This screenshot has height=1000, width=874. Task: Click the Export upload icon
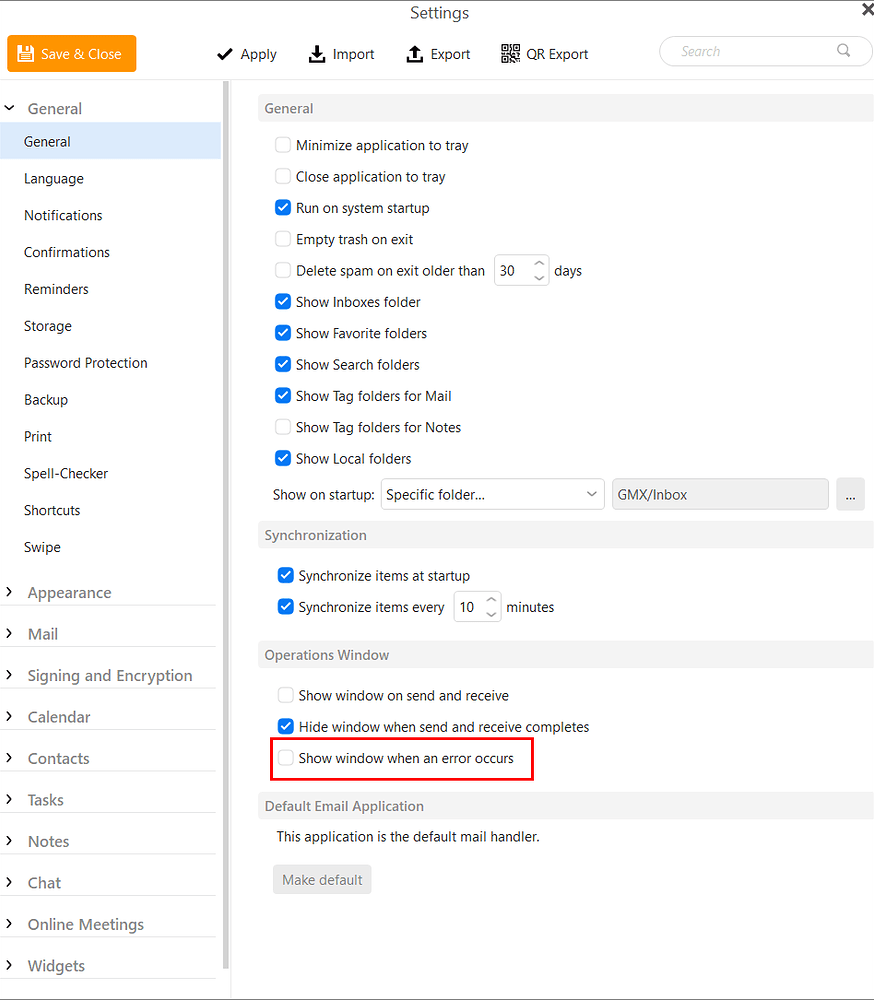pos(412,54)
